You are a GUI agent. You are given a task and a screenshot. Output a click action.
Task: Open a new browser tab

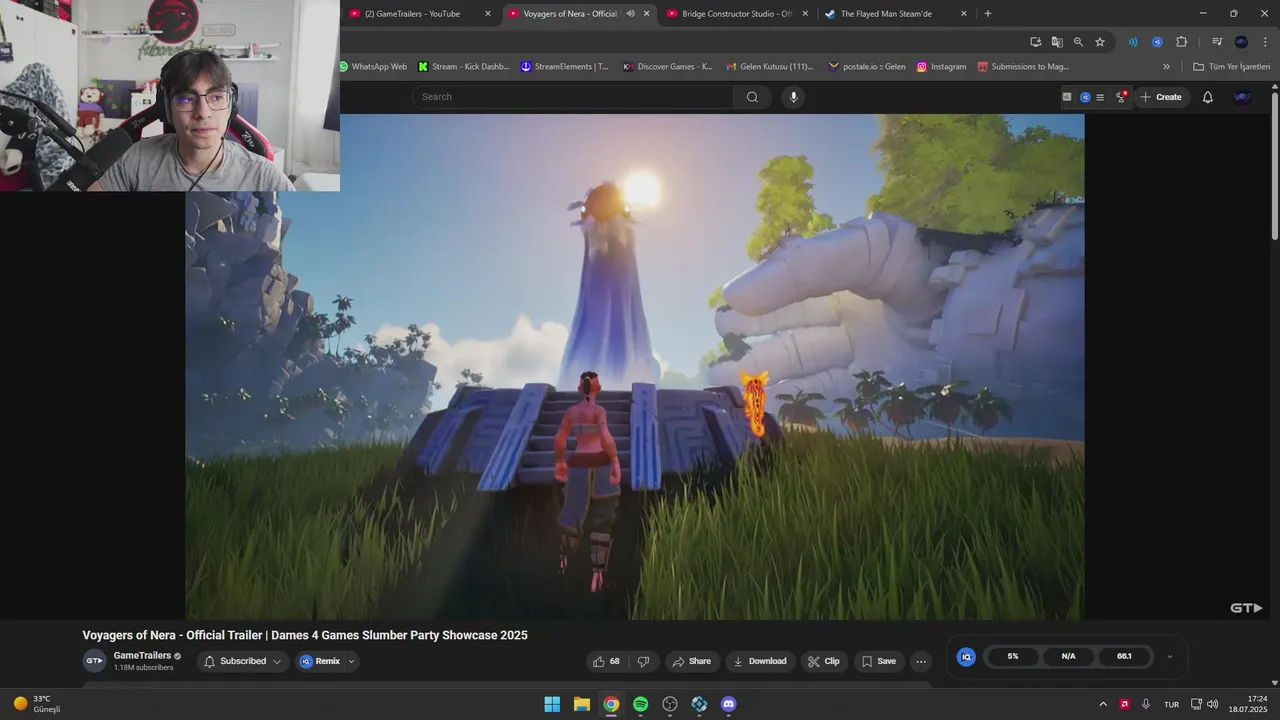point(988,14)
